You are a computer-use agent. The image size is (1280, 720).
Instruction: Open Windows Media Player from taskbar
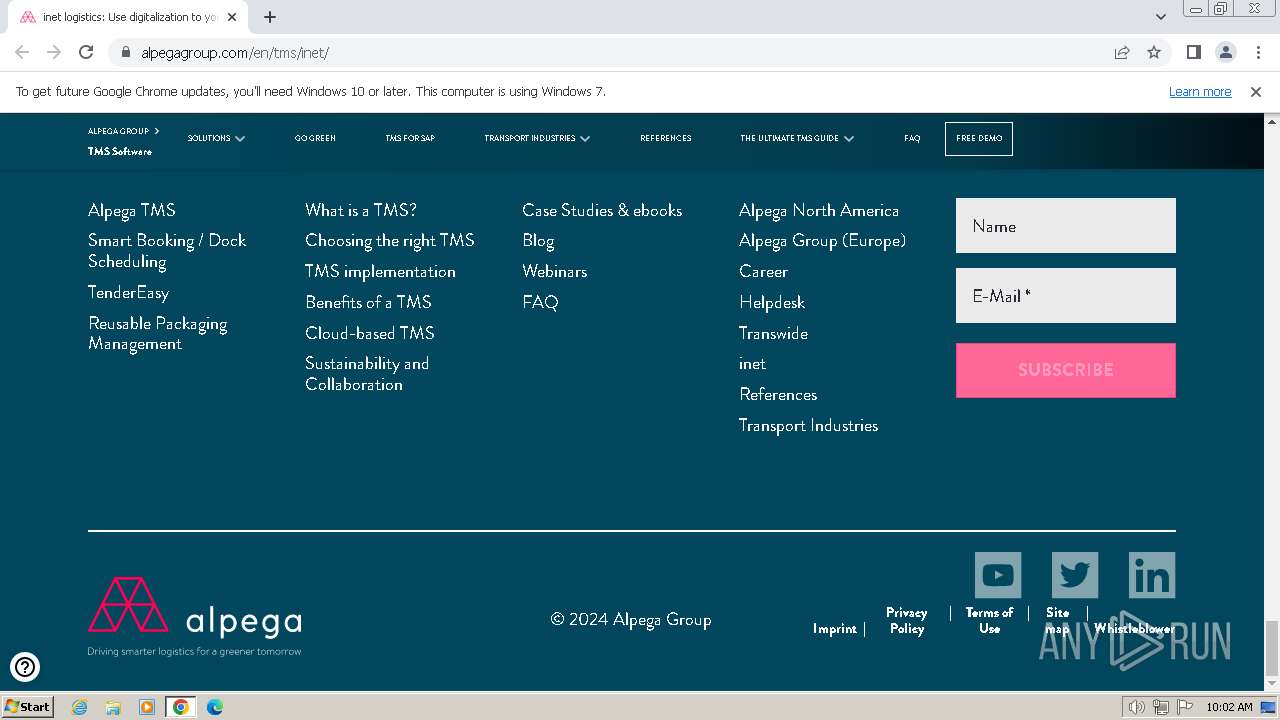[147, 707]
